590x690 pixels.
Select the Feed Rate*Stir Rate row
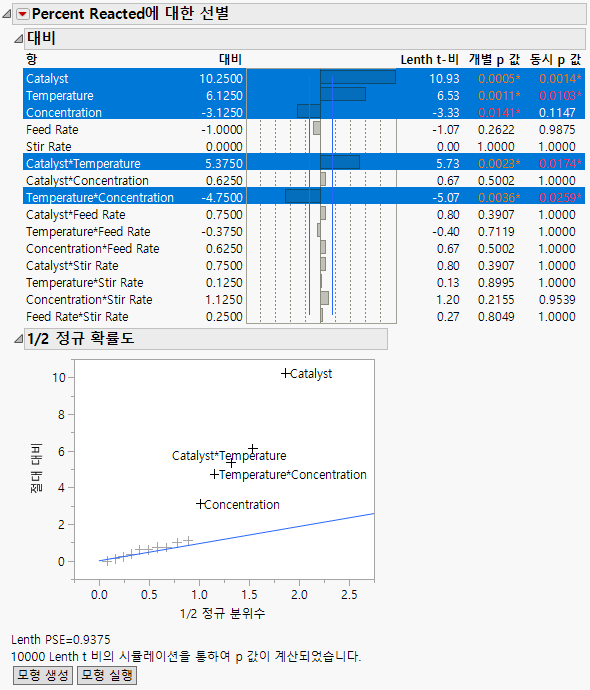click(304, 316)
